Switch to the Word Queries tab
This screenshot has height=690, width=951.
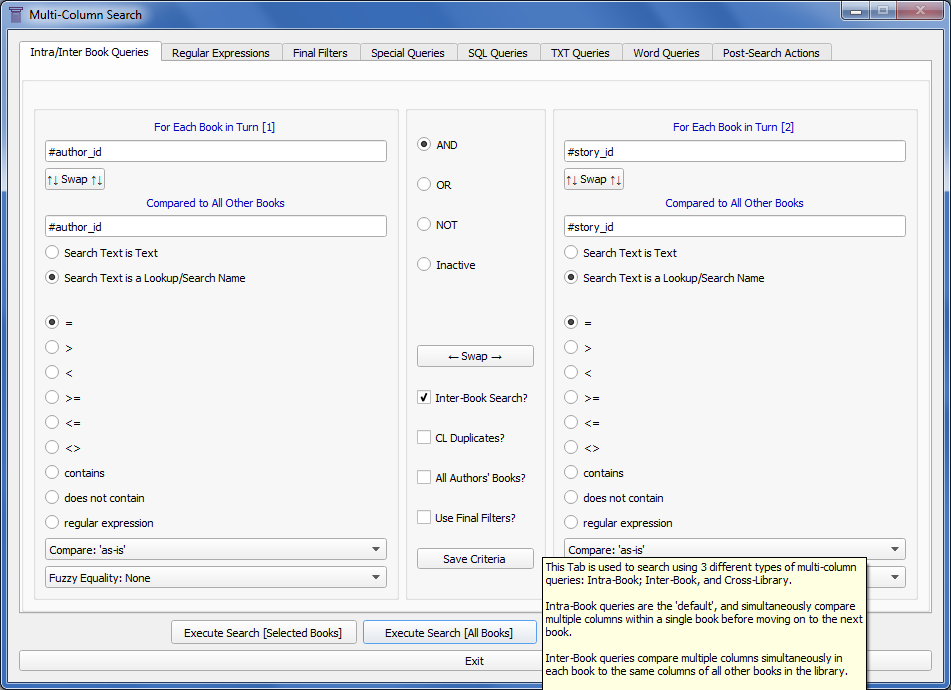pos(667,53)
